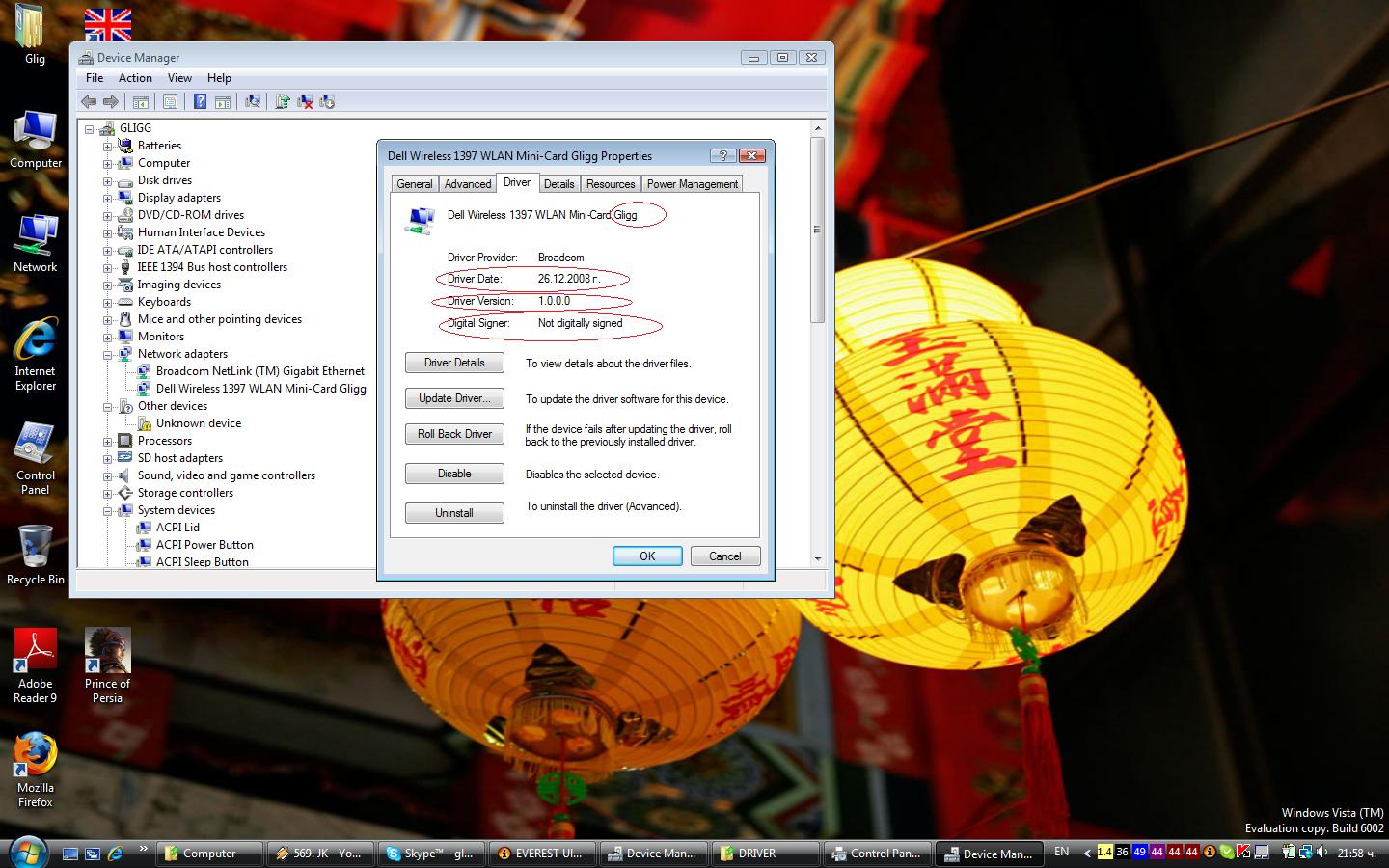Select Dell Wireless 1397 WLAN Mini-Card Gligg in tree
Viewport: 1389px width, 868px height.
(x=260, y=389)
